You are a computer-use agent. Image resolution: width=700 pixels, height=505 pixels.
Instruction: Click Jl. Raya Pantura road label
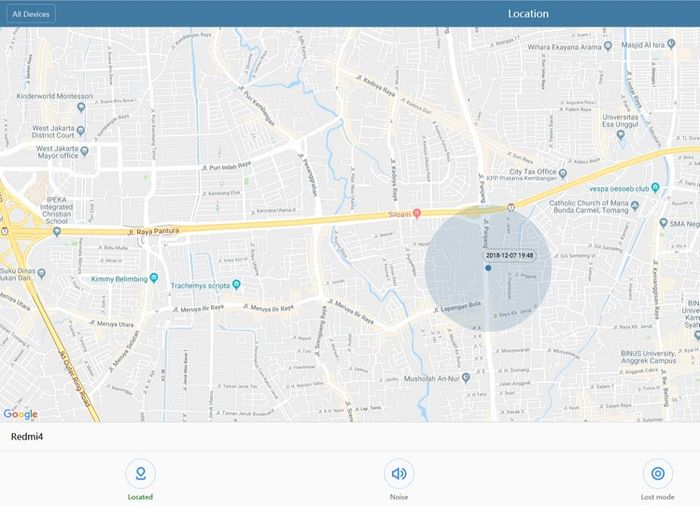click(153, 231)
